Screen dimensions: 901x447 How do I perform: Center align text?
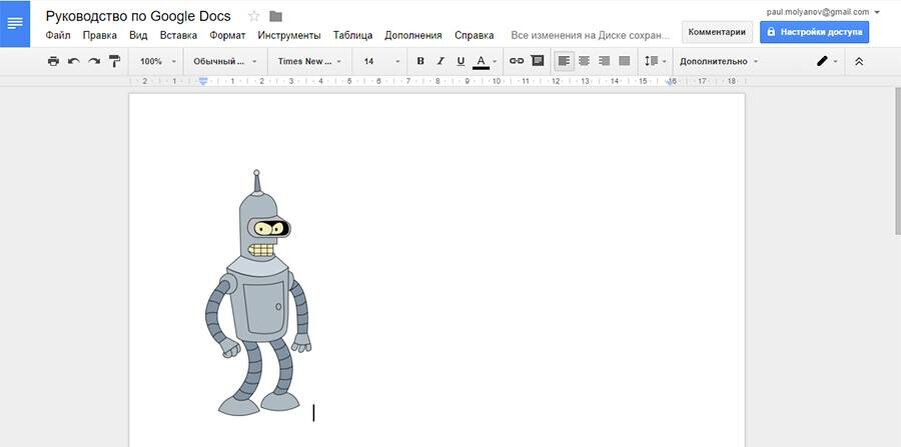pyautogui.click(x=584, y=61)
